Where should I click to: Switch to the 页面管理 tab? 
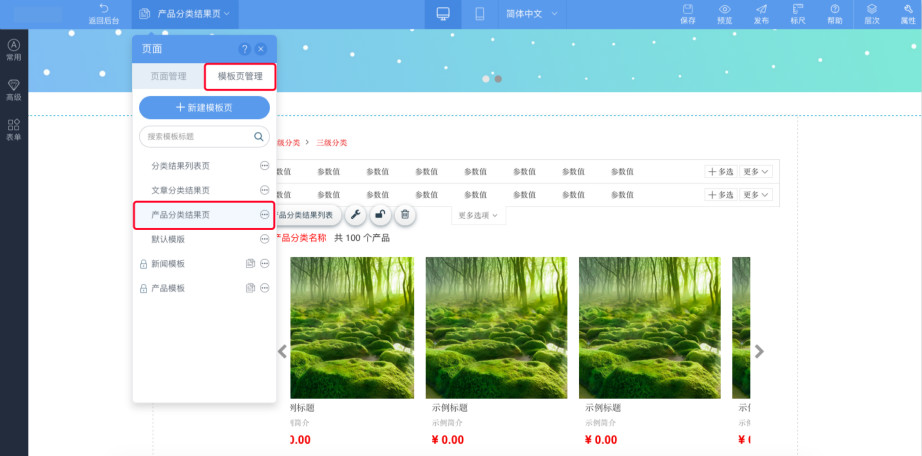[169, 76]
